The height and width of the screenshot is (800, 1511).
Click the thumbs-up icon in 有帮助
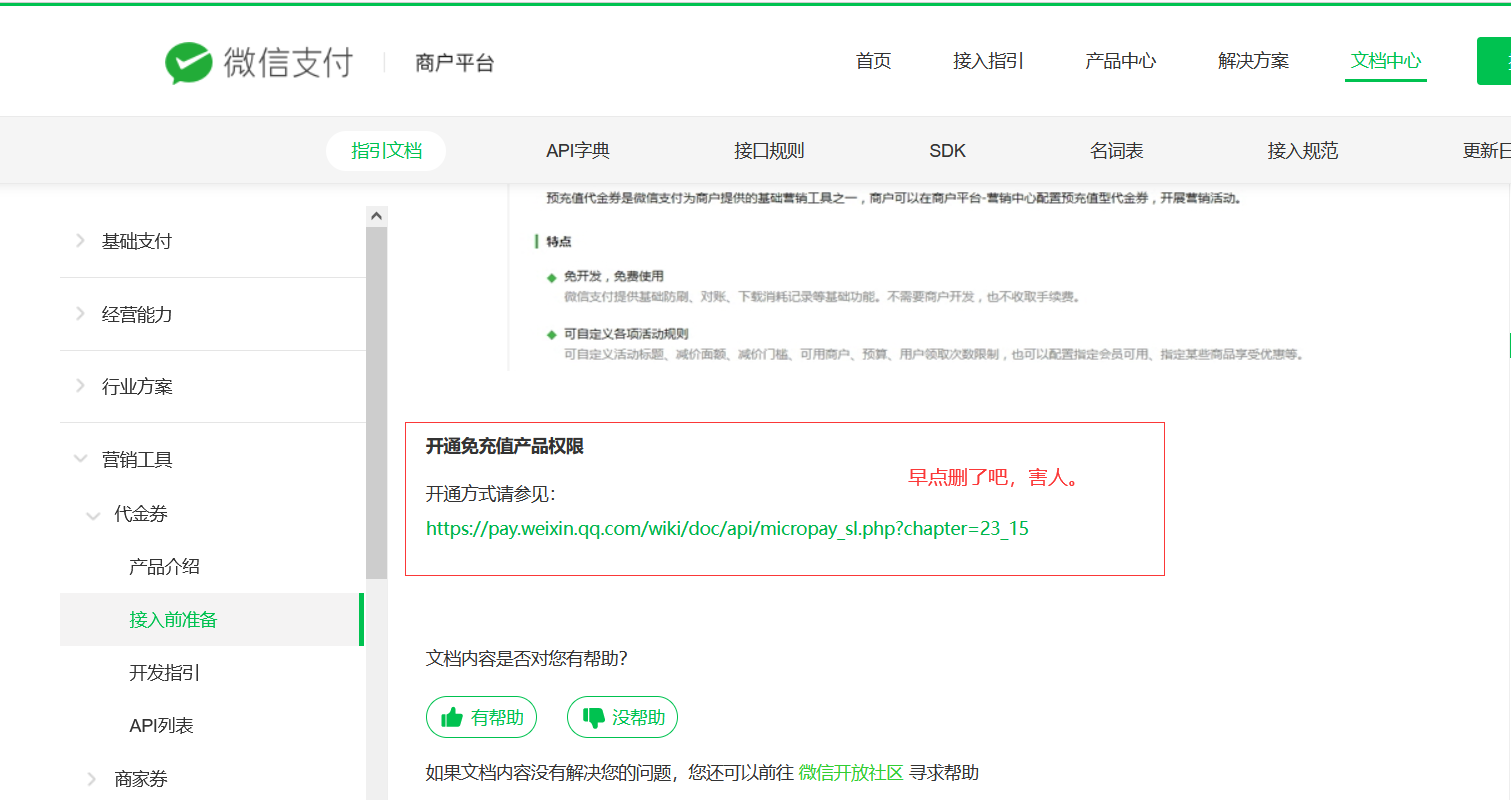point(452,717)
